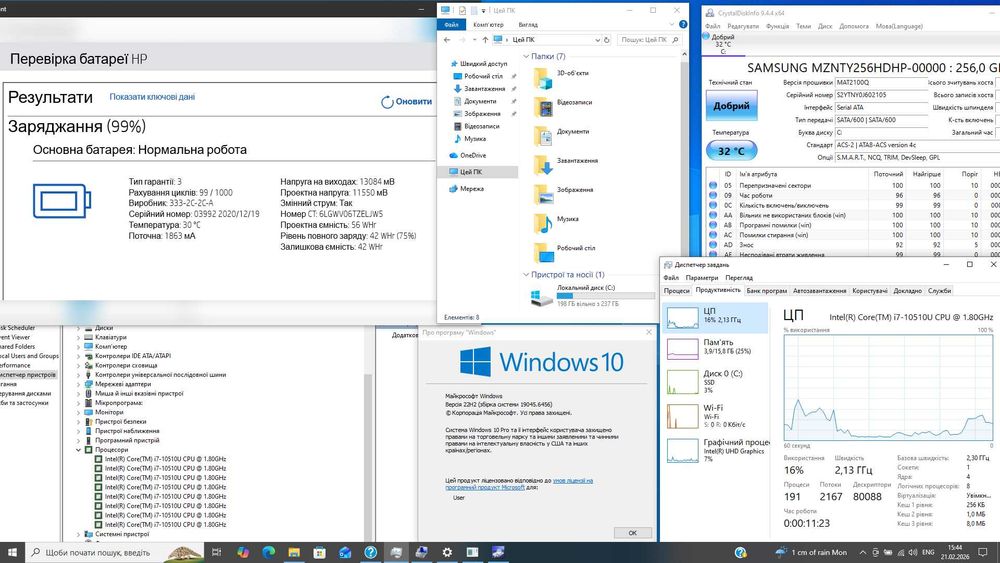Open the weather widget showing rain Mon
This screenshot has width=1000, height=563.
tap(811, 552)
